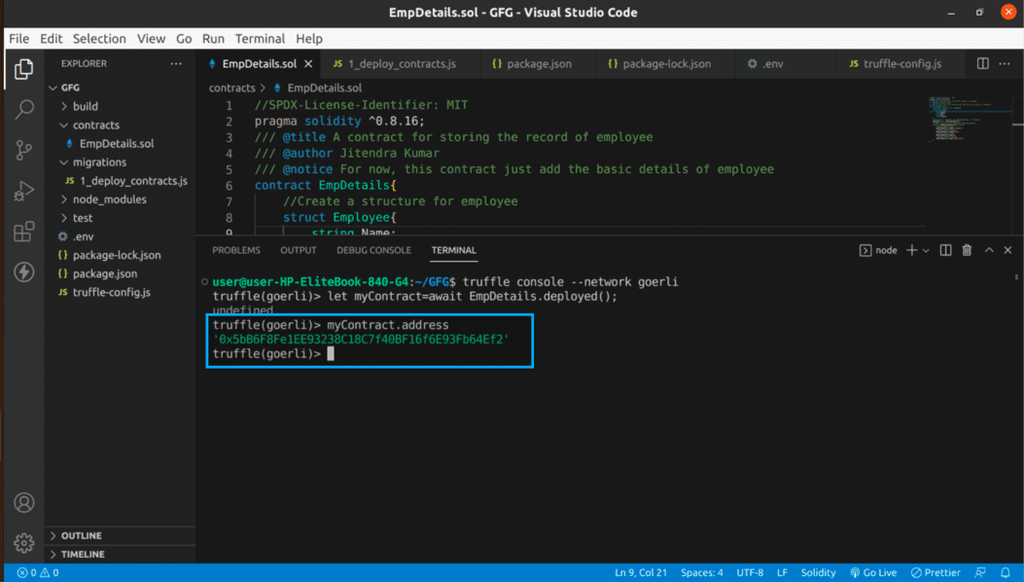Split the editor to the right
The width and height of the screenshot is (1024, 582).
pos(982,63)
